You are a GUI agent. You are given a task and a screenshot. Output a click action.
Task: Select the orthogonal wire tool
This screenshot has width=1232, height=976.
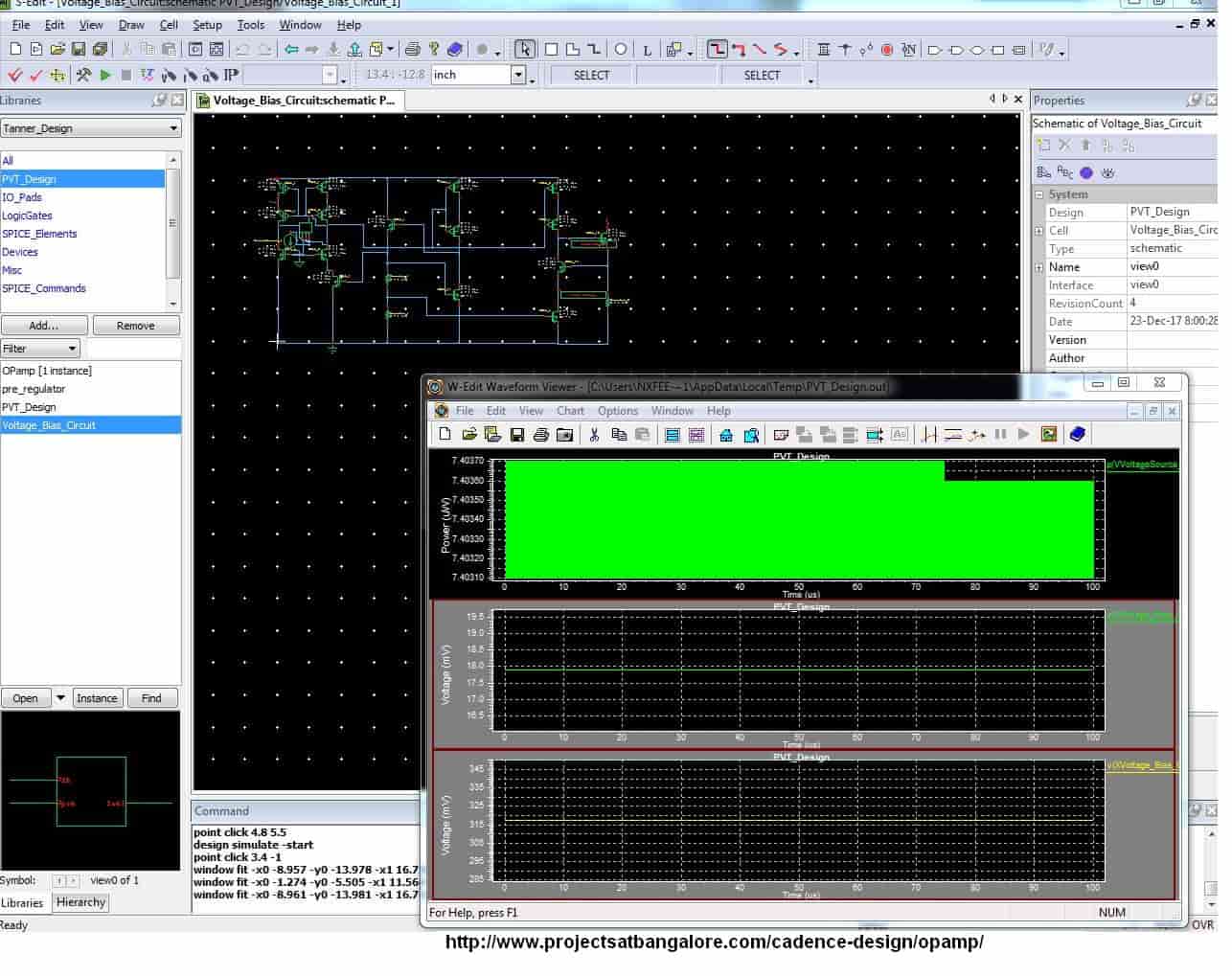717,49
